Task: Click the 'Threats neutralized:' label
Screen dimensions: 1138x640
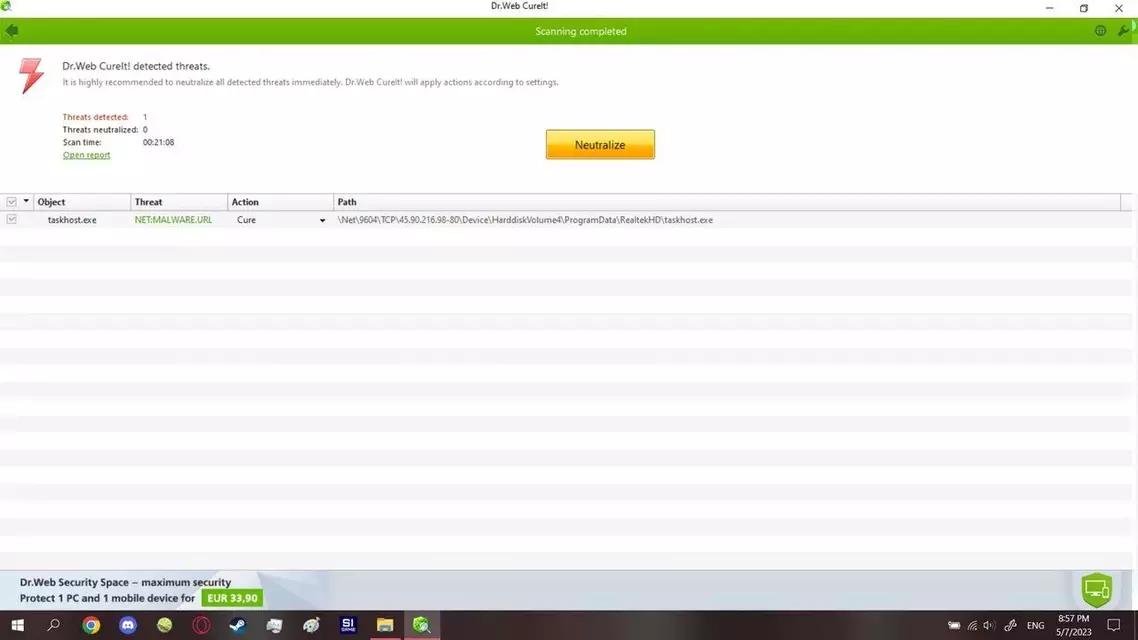Action: (x=100, y=130)
